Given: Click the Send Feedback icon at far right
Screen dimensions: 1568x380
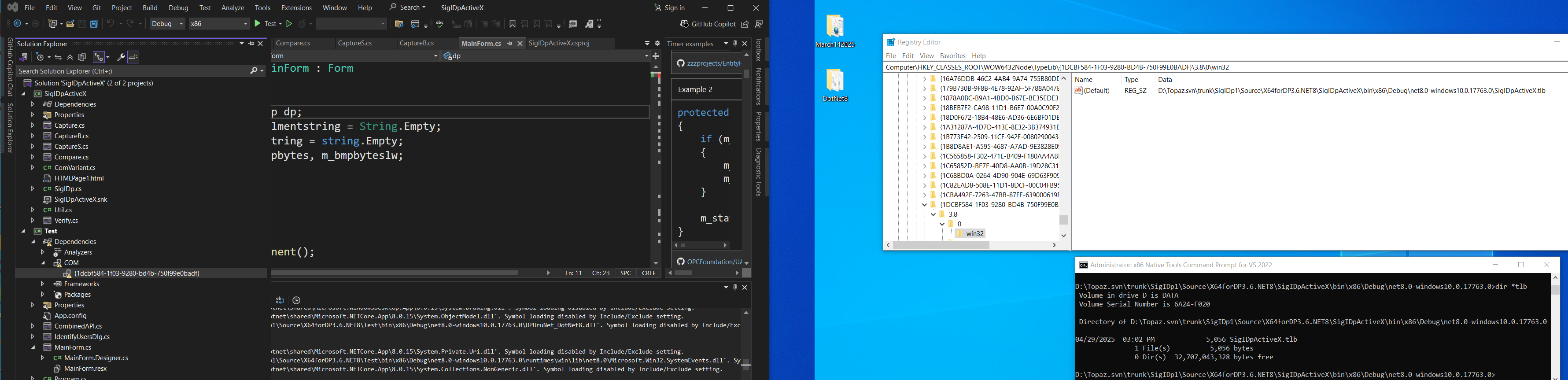Looking at the screenshot, I should click(759, 24).
